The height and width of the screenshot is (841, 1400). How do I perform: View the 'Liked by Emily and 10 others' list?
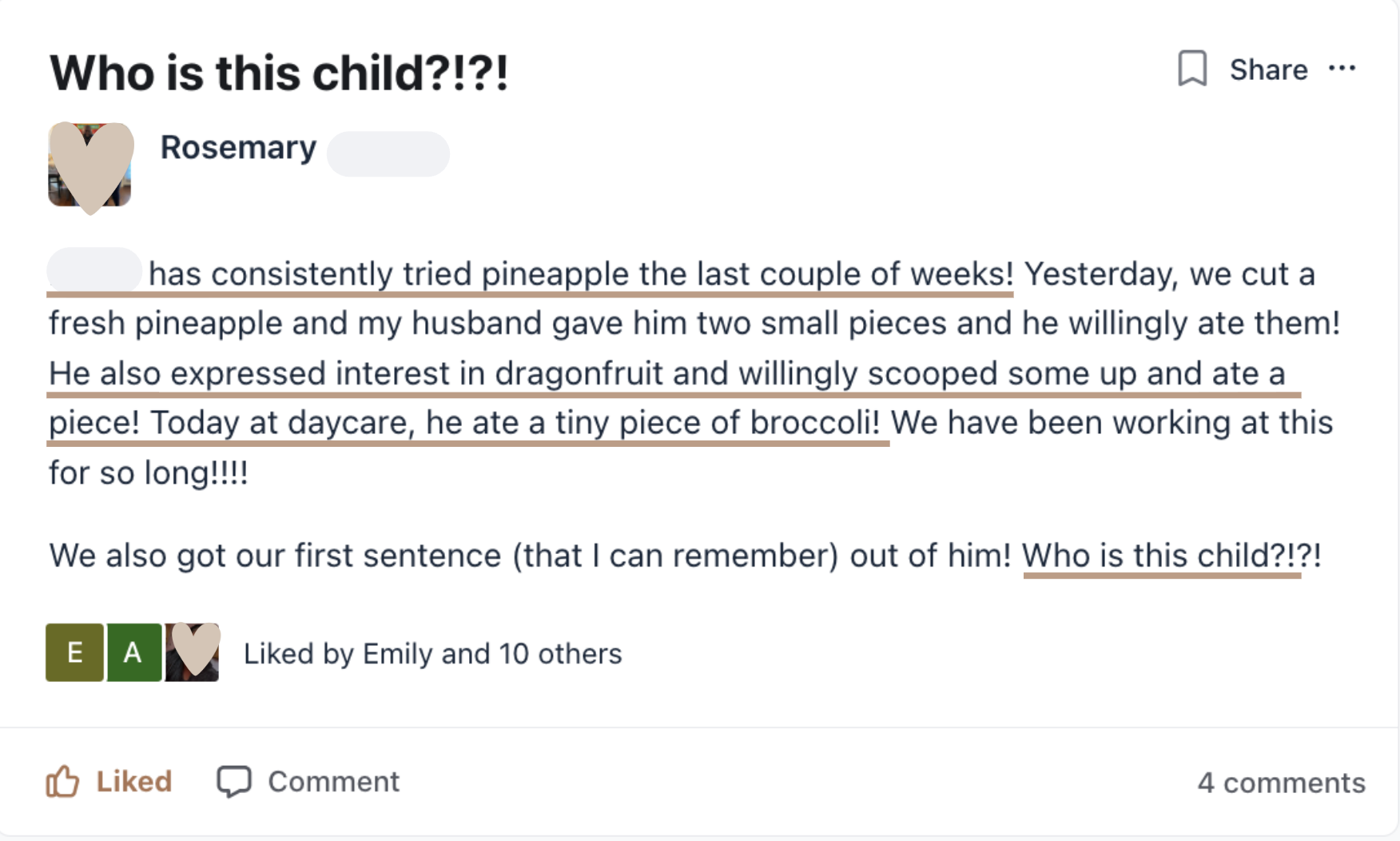[432, 654]
